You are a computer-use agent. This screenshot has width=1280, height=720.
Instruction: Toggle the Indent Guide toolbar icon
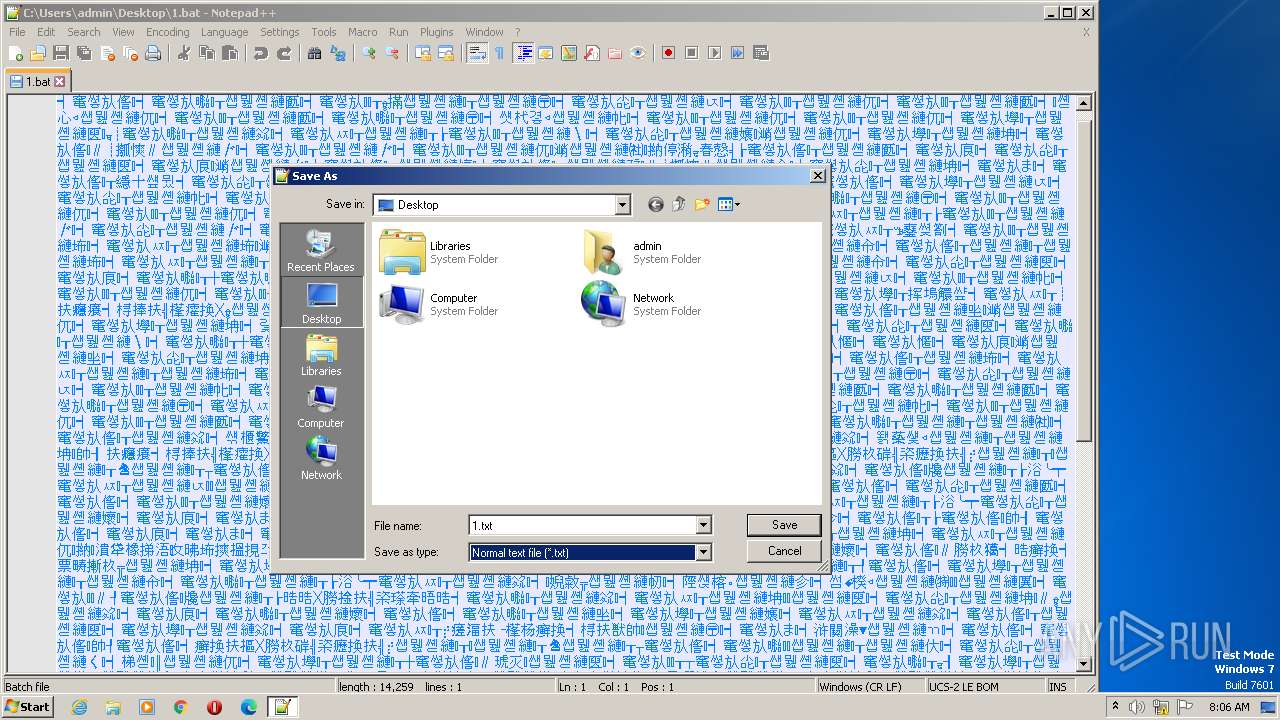click(x=523, y=53)
